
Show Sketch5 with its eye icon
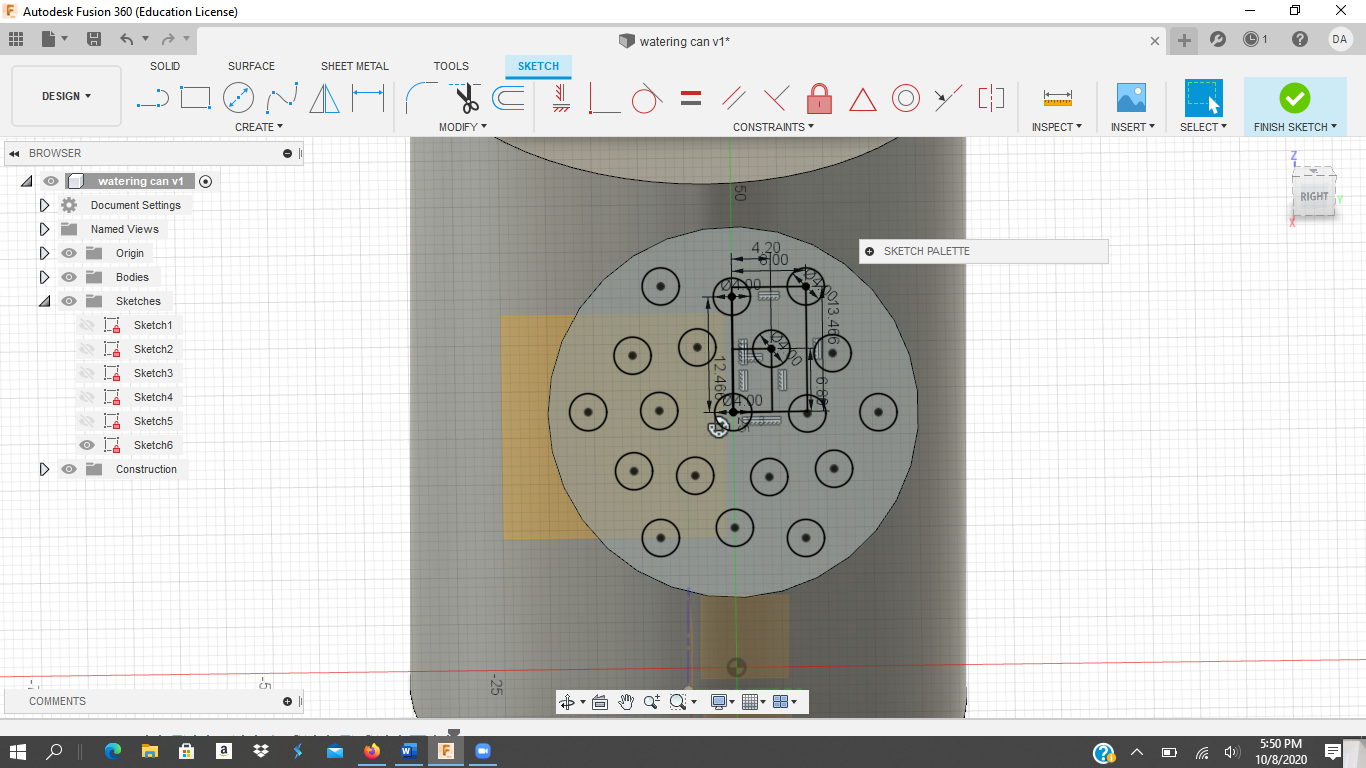pyautogui.click(x=87, y=421)
